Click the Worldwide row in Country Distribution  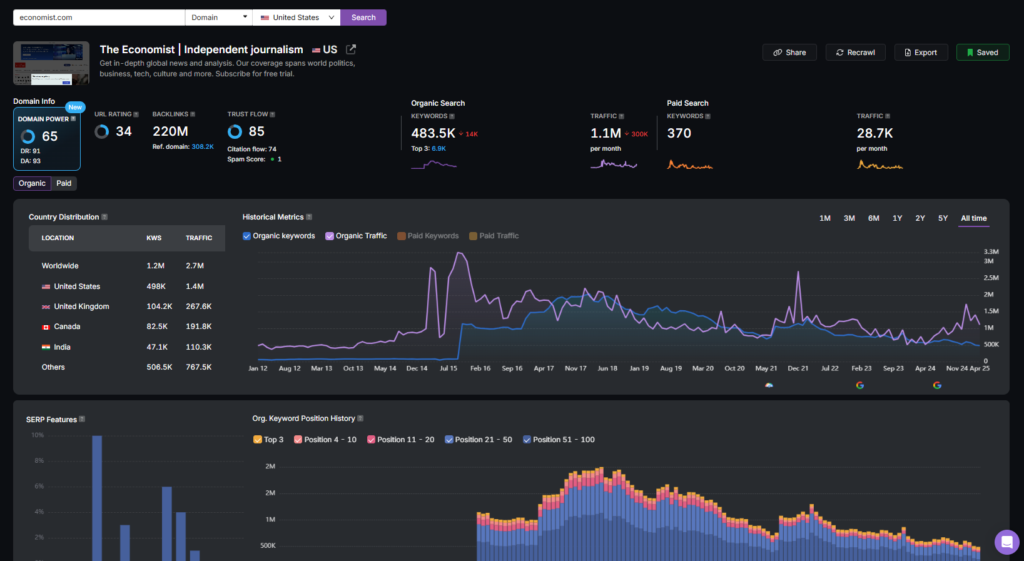(127, 266)
